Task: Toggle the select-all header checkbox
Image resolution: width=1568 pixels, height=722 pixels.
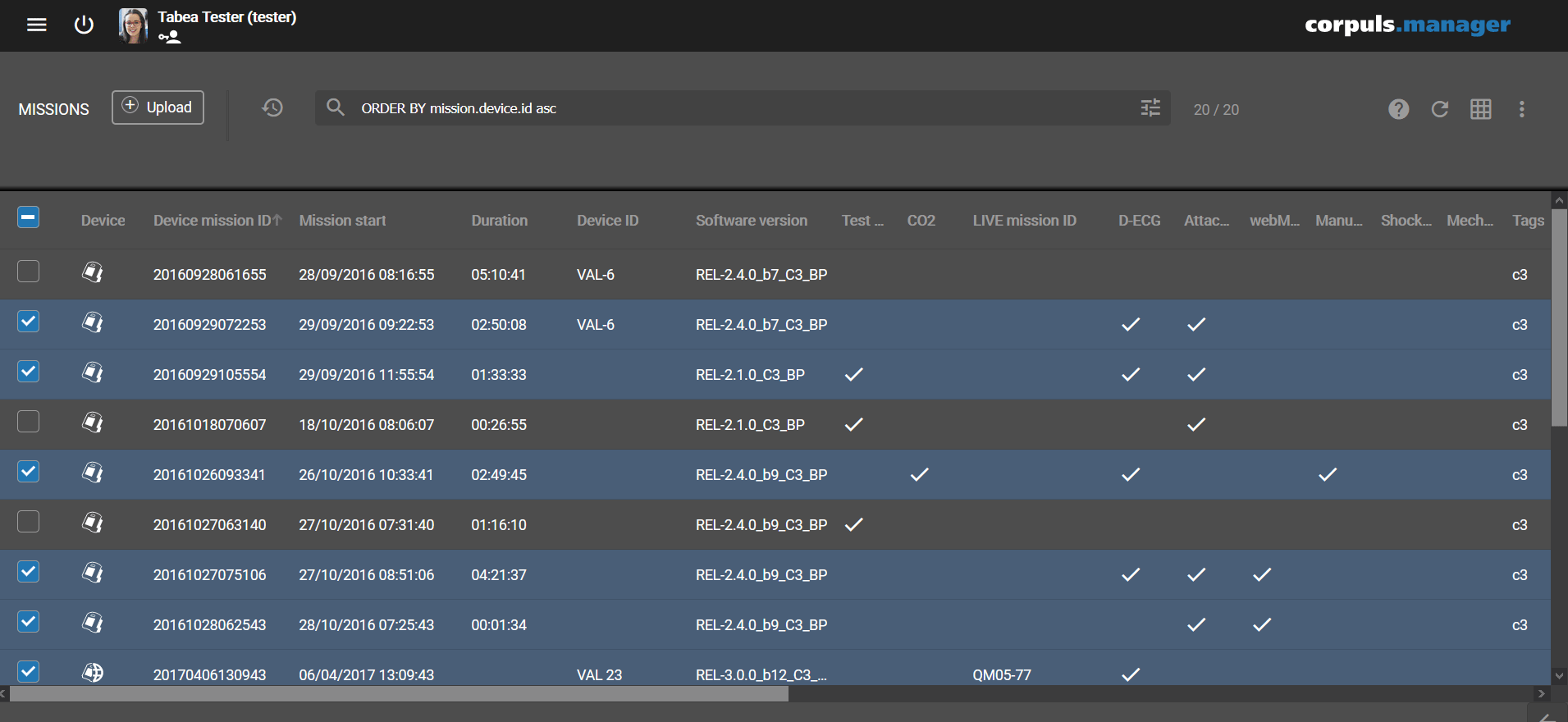Action: (29, 217)
